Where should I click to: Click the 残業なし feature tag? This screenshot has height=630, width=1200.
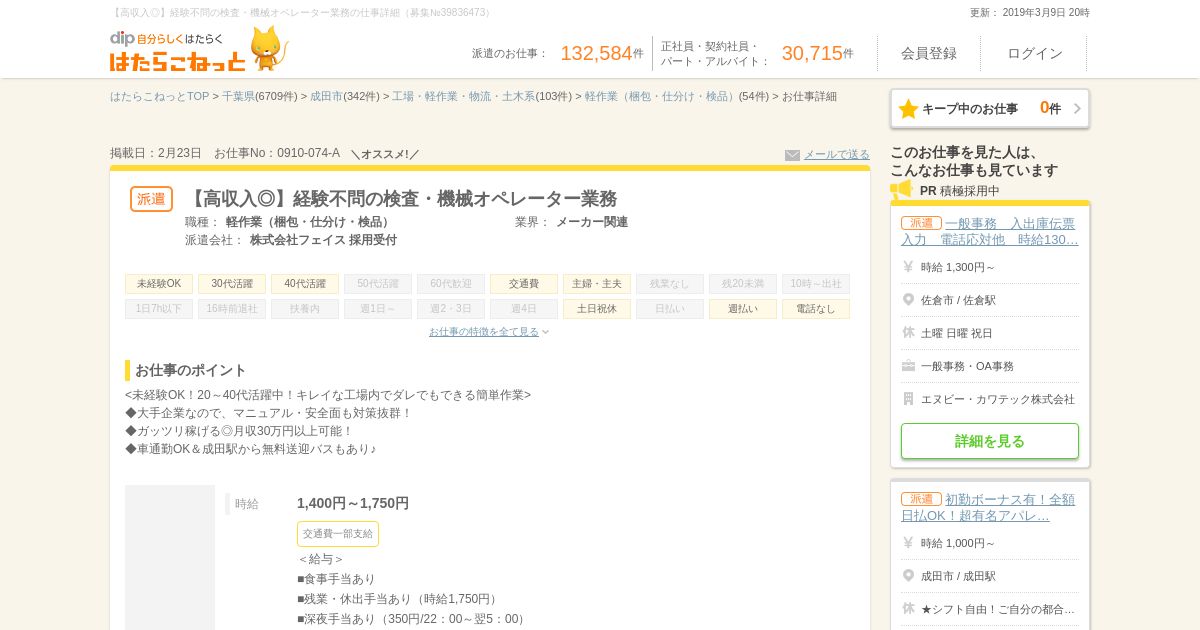point(670,284)
